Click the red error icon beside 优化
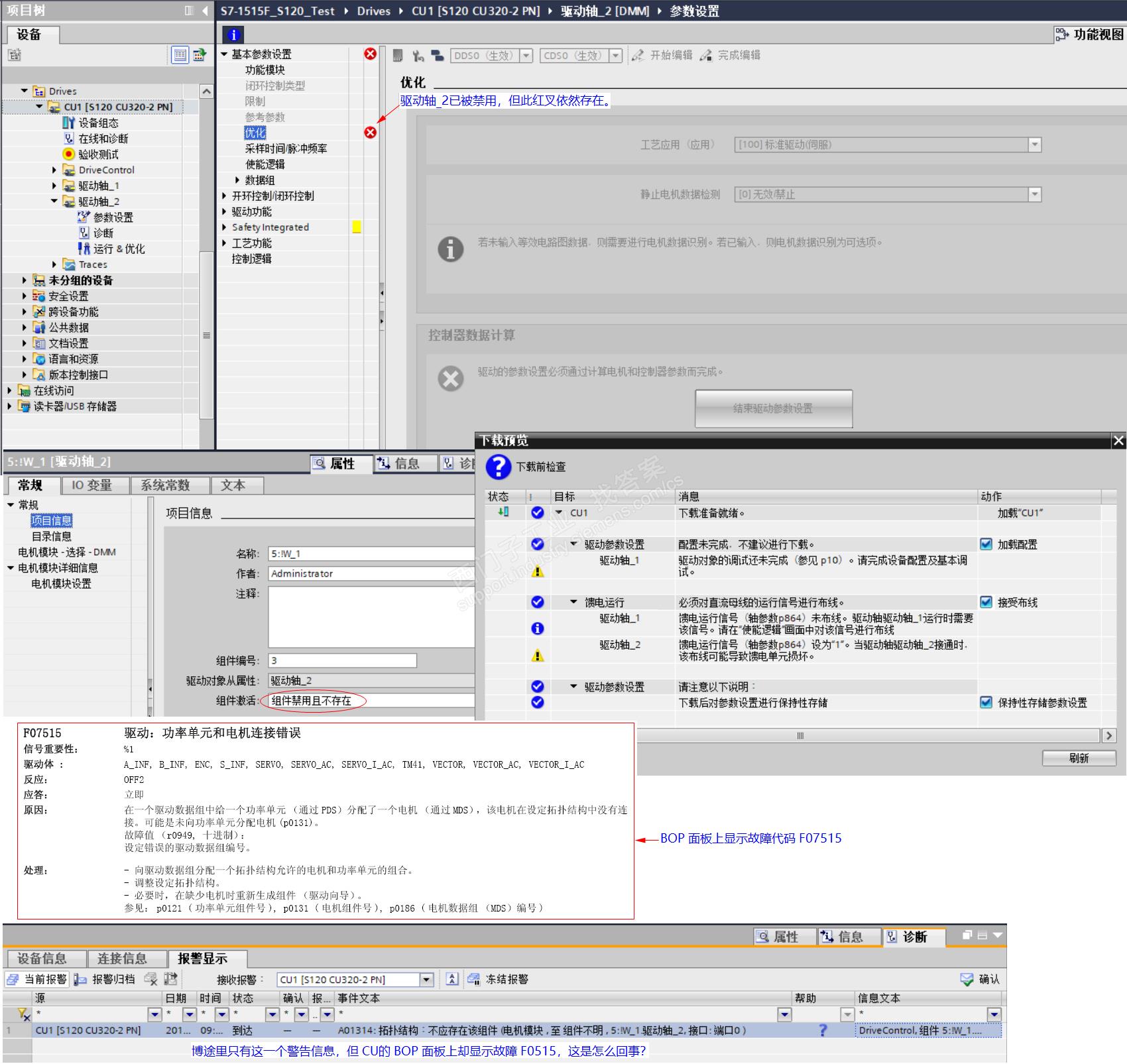Image resolution: width=1127 pixels, height=1064 pixels. pyautogui.click(x=371, y=133)
